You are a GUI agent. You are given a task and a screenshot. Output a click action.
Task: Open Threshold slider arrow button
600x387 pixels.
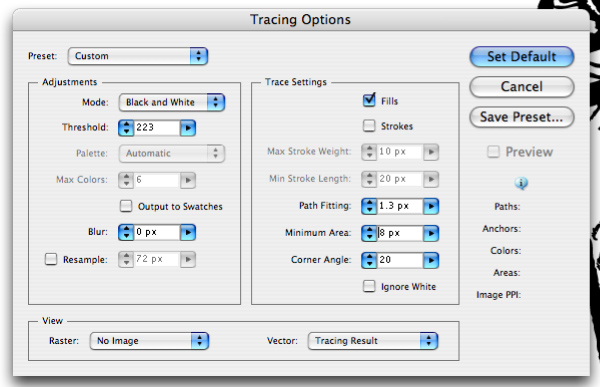188,128
